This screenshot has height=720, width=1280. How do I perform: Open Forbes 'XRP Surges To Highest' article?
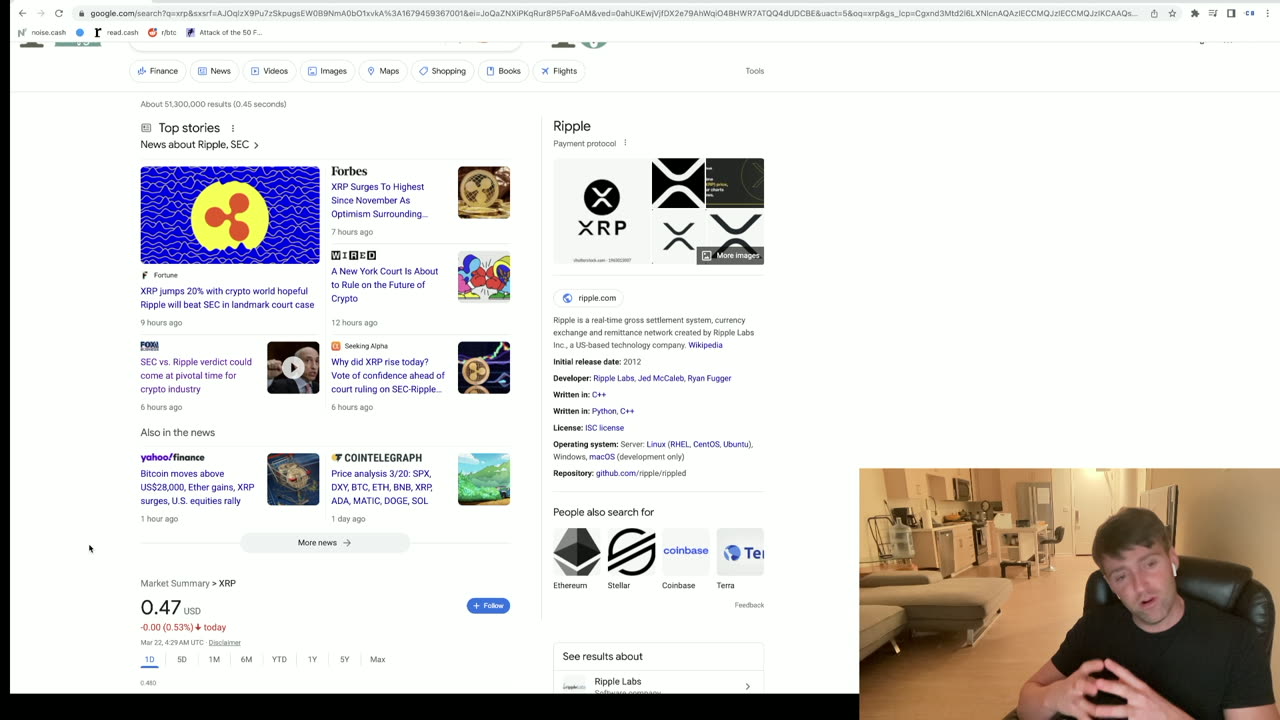(x=378, y=200)
